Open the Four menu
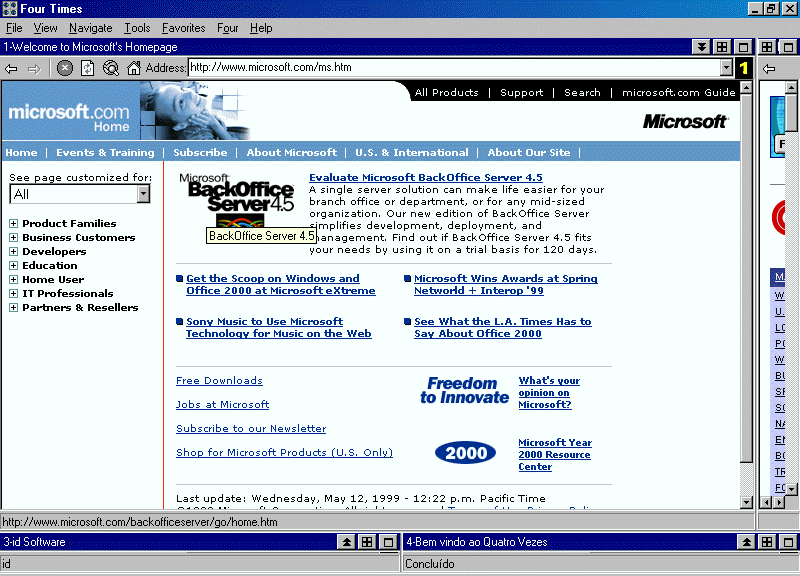800x576 pixels. 228,28
